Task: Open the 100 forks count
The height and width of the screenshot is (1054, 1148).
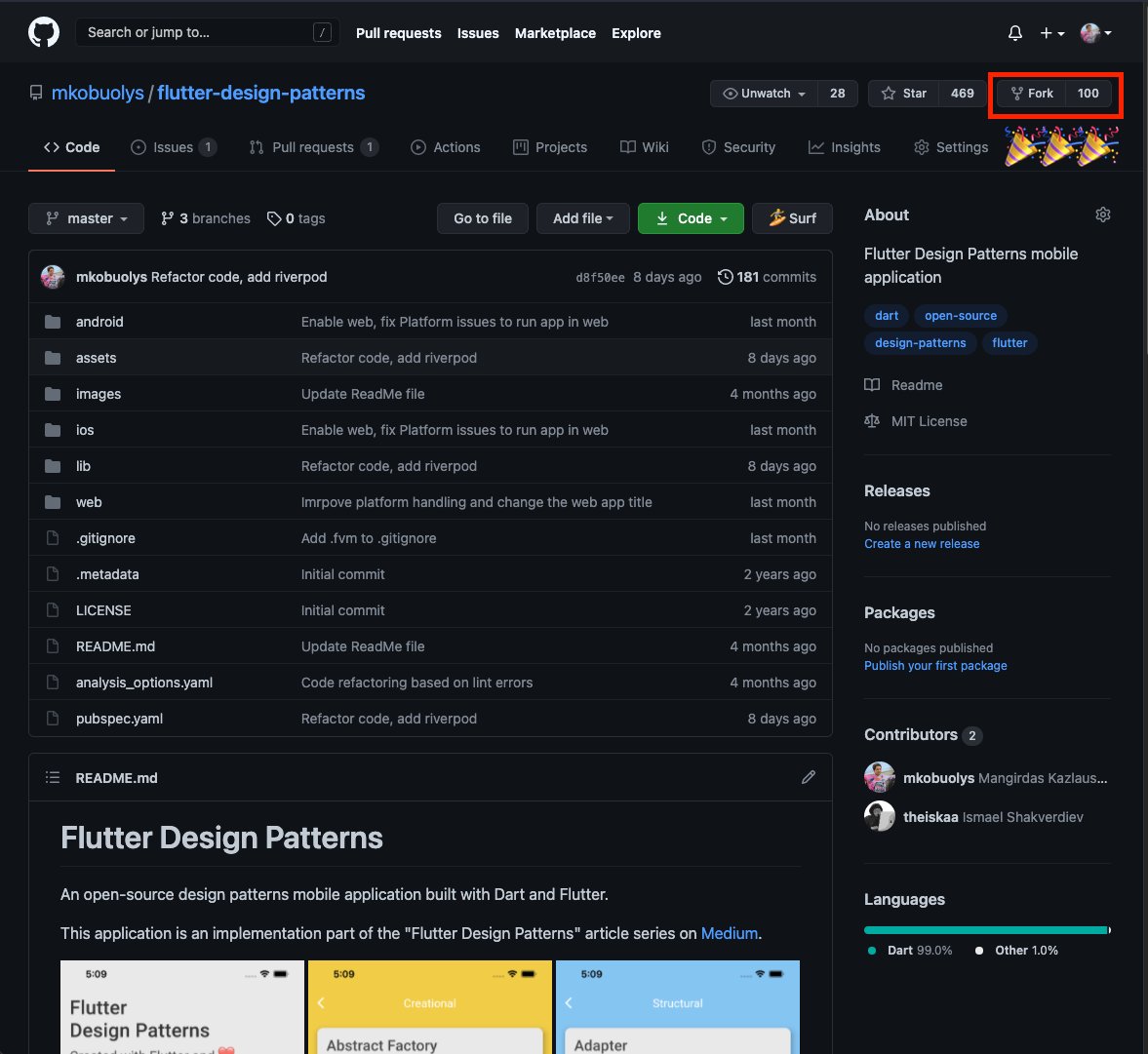Action: pos(1088,93)
